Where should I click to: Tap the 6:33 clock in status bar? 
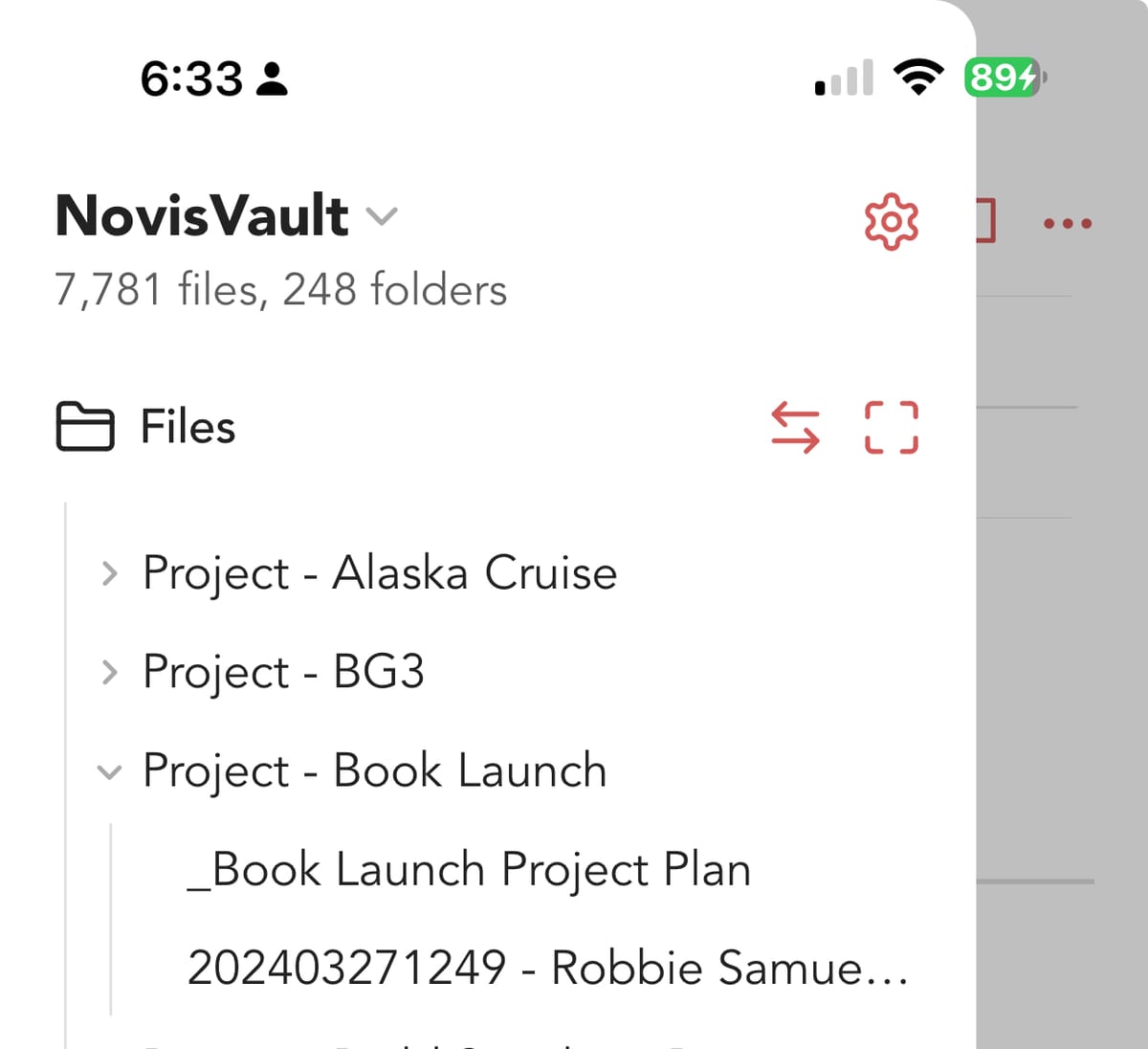[191, 78]
